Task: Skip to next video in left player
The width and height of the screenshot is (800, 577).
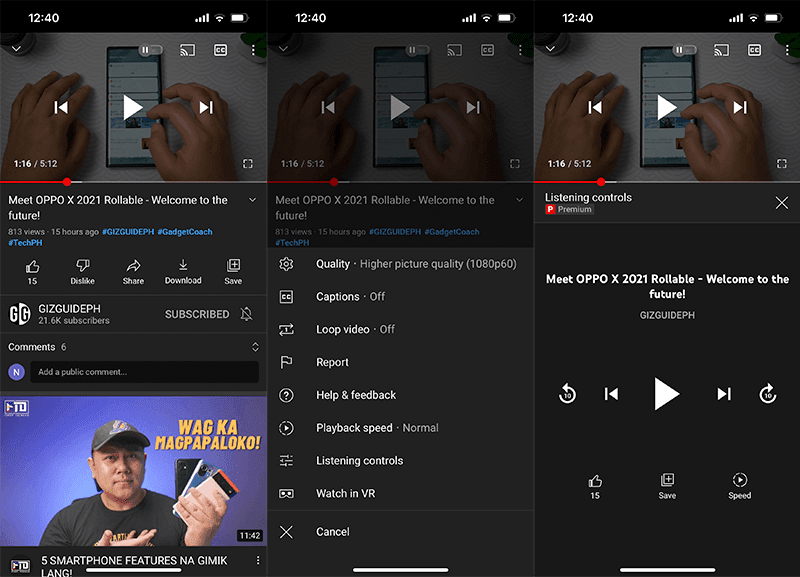Action: coord(206,108)
